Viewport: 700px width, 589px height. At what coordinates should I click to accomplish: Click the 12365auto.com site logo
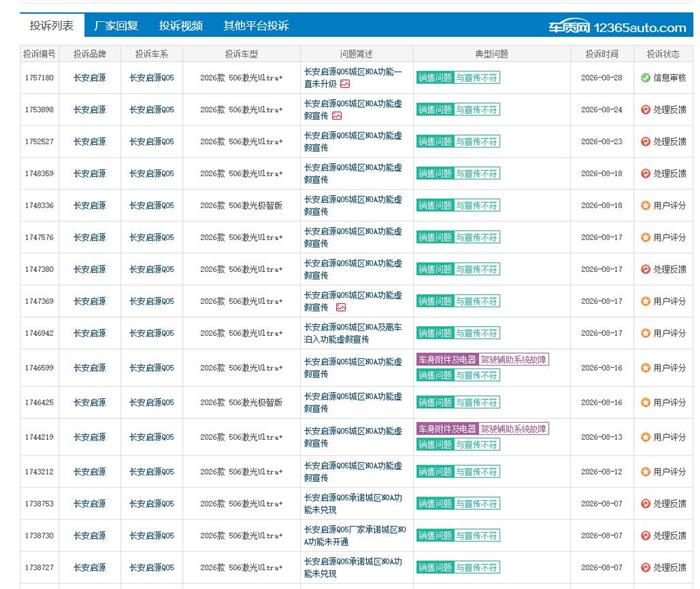(x=617, y=27)
